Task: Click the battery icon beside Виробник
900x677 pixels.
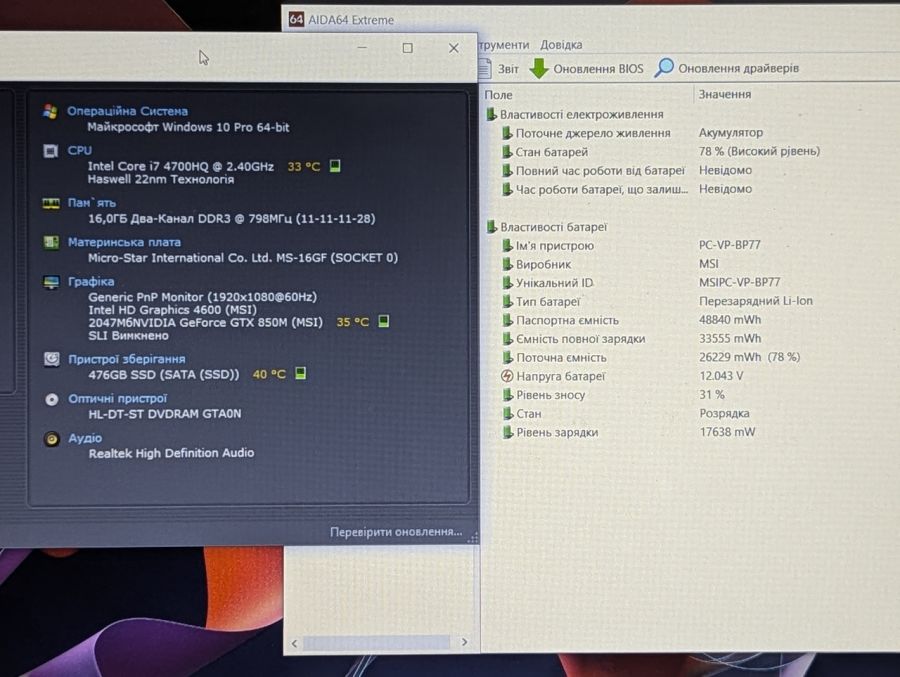Action: (507, 264)
